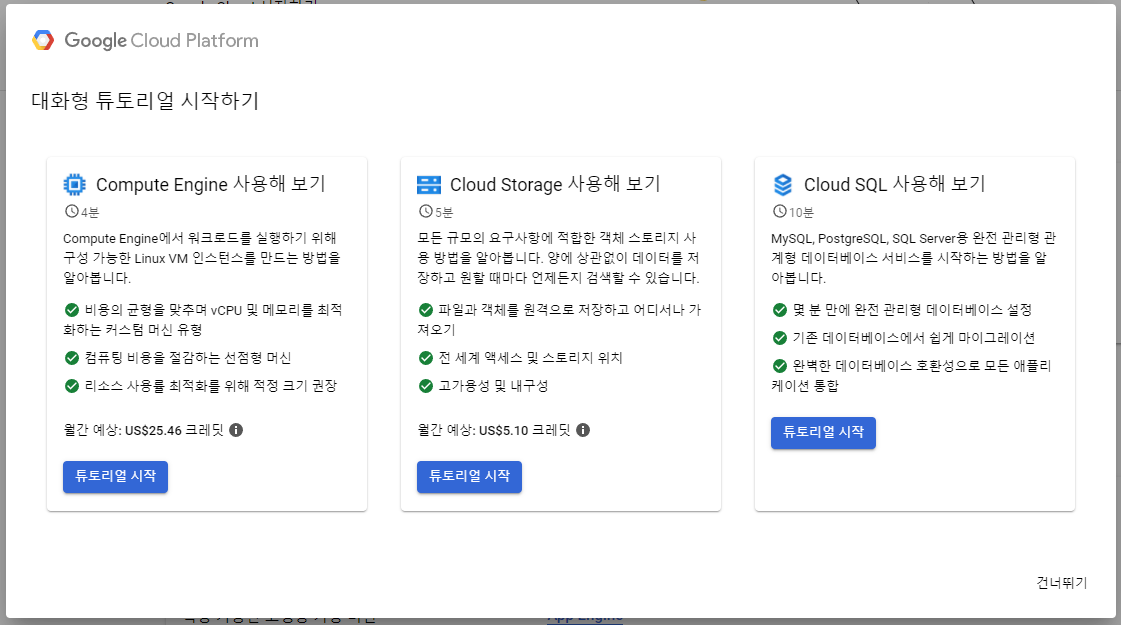
Task: Click checkmark icon for 데이터베이스 호환성 item
Action: [x=779, y=365]
